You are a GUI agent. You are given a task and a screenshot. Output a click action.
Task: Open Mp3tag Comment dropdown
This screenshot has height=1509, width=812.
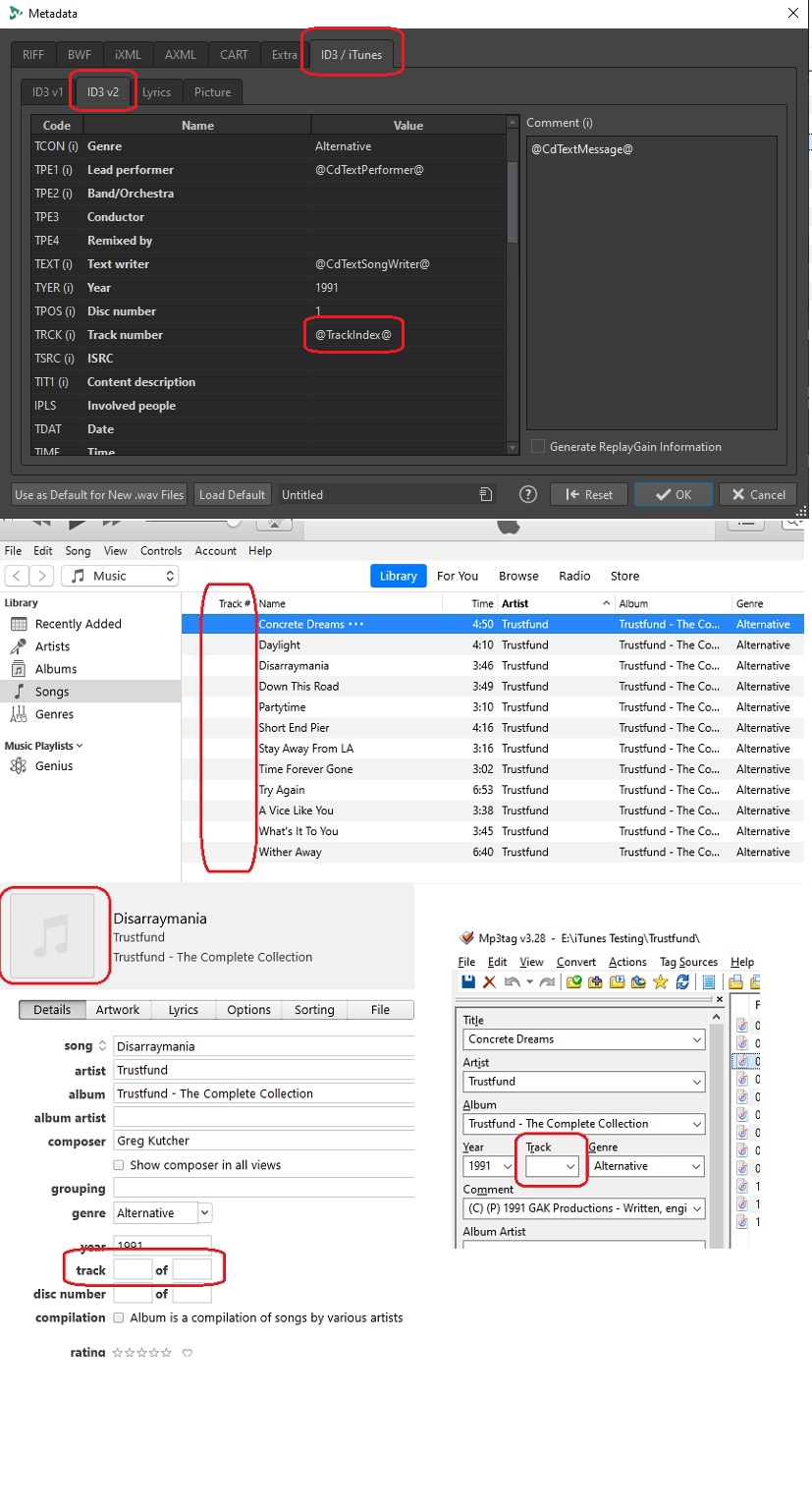(x=697, y=1208)
